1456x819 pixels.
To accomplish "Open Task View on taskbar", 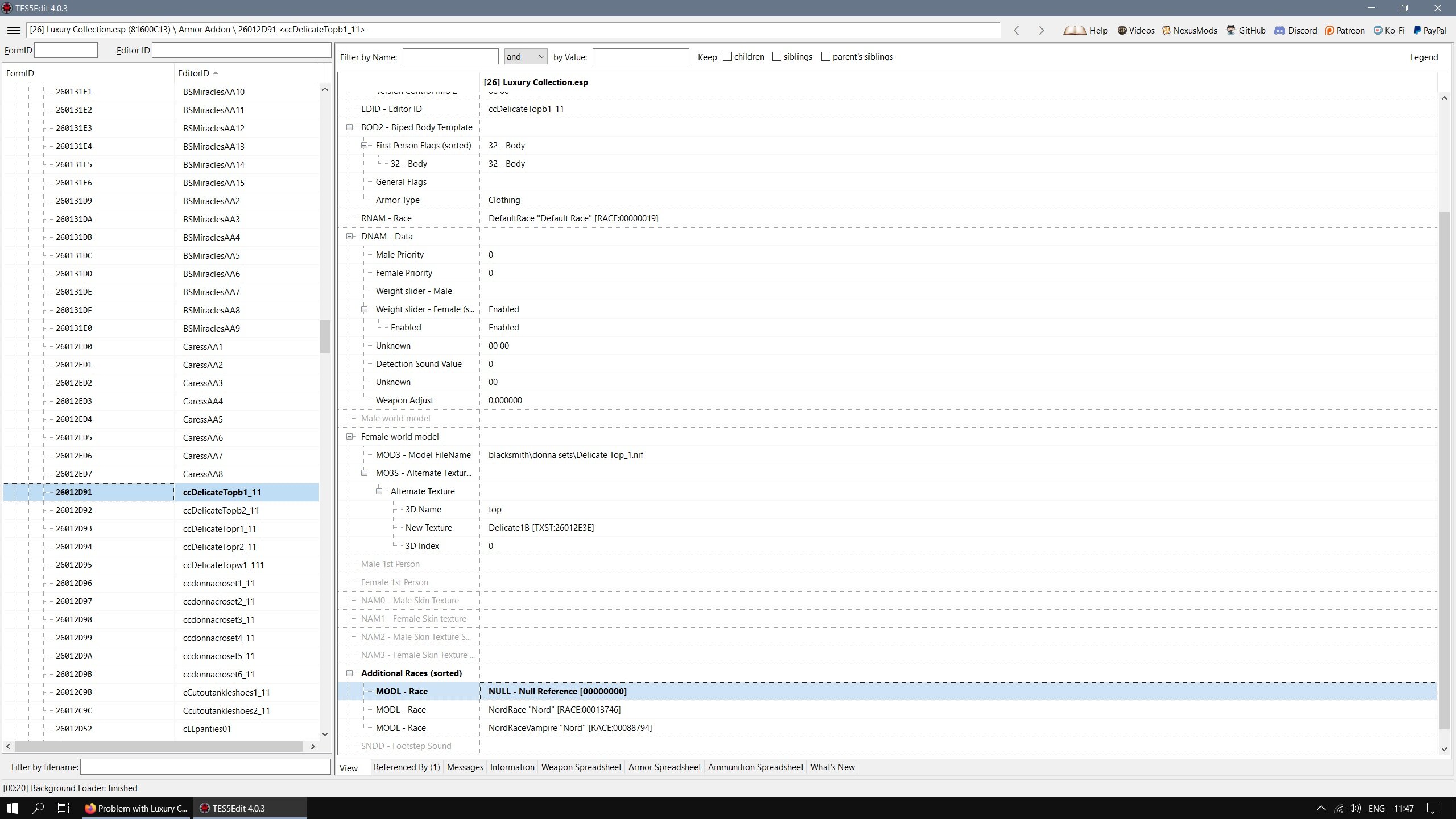I will click(64, 808).
